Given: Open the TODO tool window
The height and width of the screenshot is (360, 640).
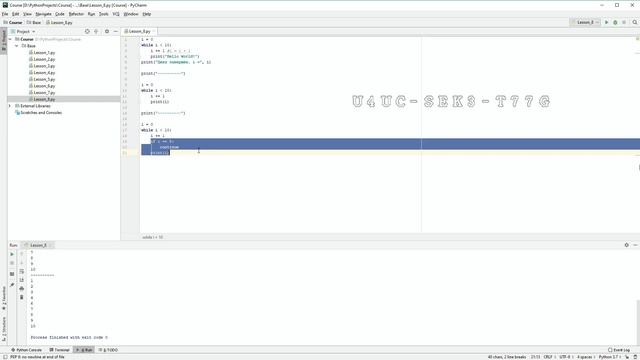Looking at the screenshot, I should [x=108, y=350].
